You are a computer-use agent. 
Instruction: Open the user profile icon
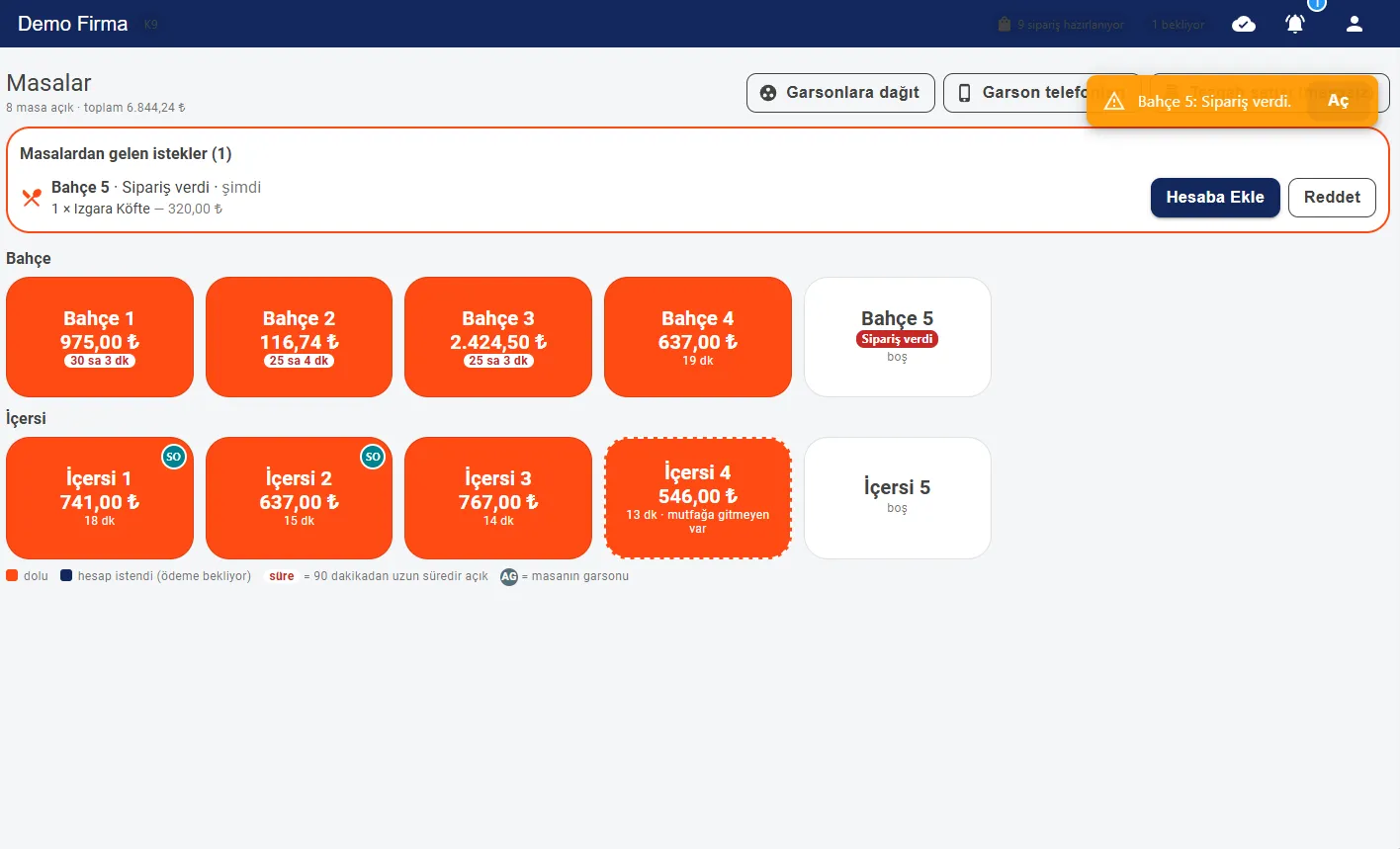[x=1355, y=24]
